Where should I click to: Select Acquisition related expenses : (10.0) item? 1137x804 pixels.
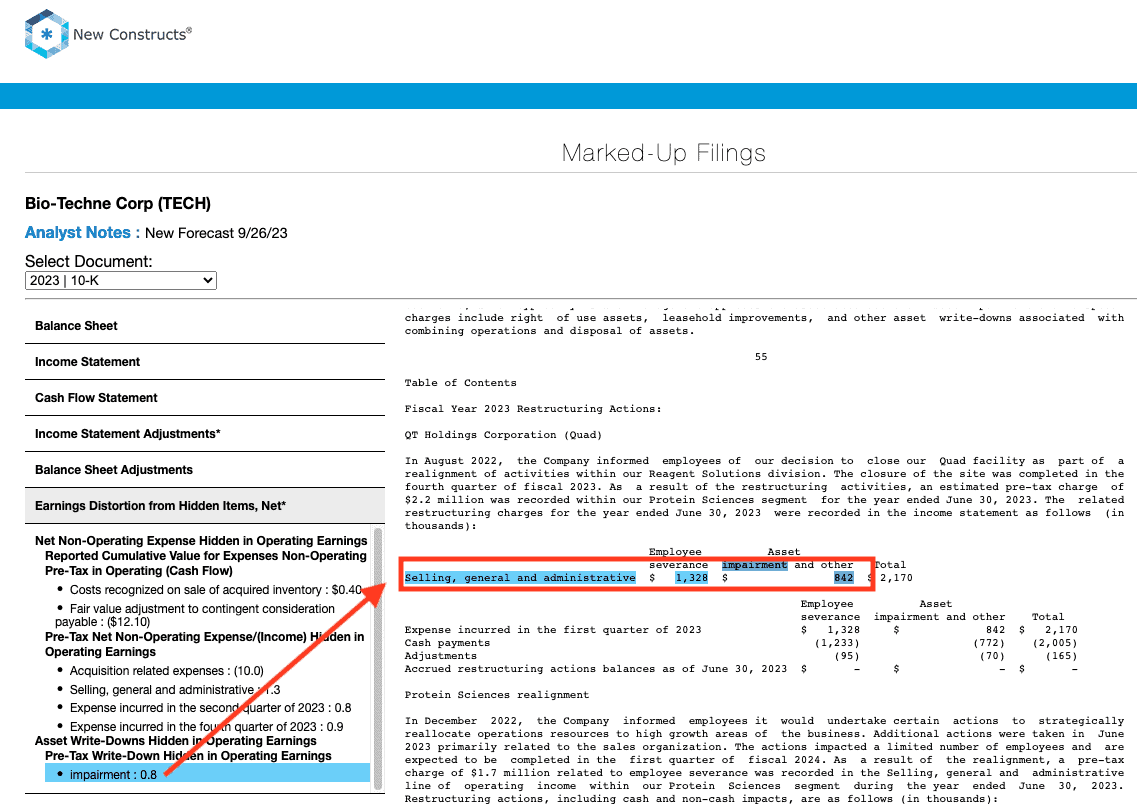click(x=167, y=671)
